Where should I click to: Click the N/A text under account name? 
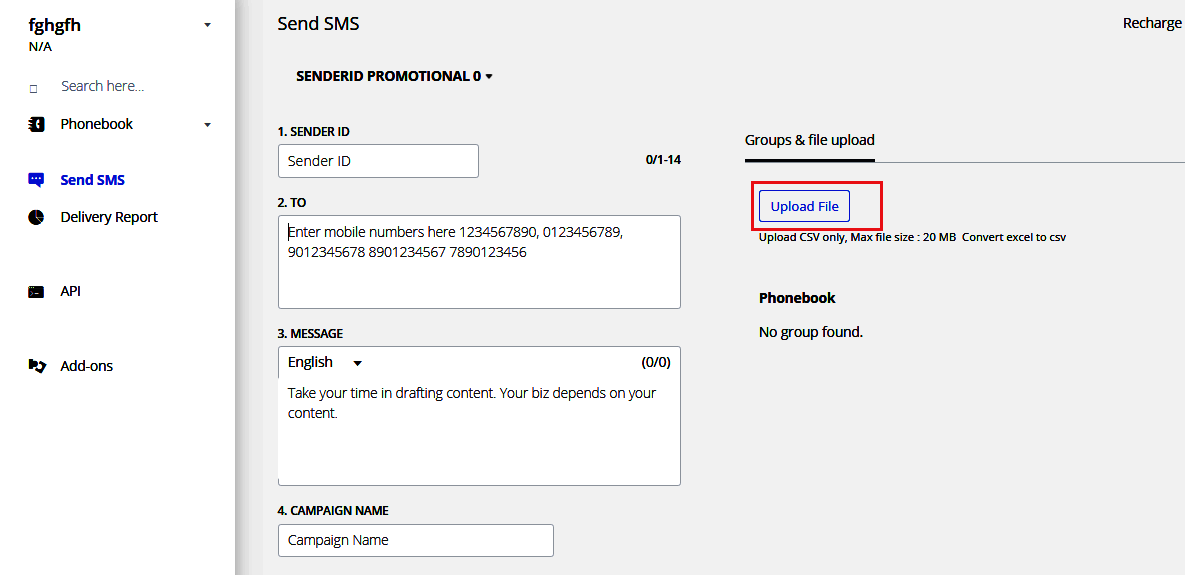point(40,47)
